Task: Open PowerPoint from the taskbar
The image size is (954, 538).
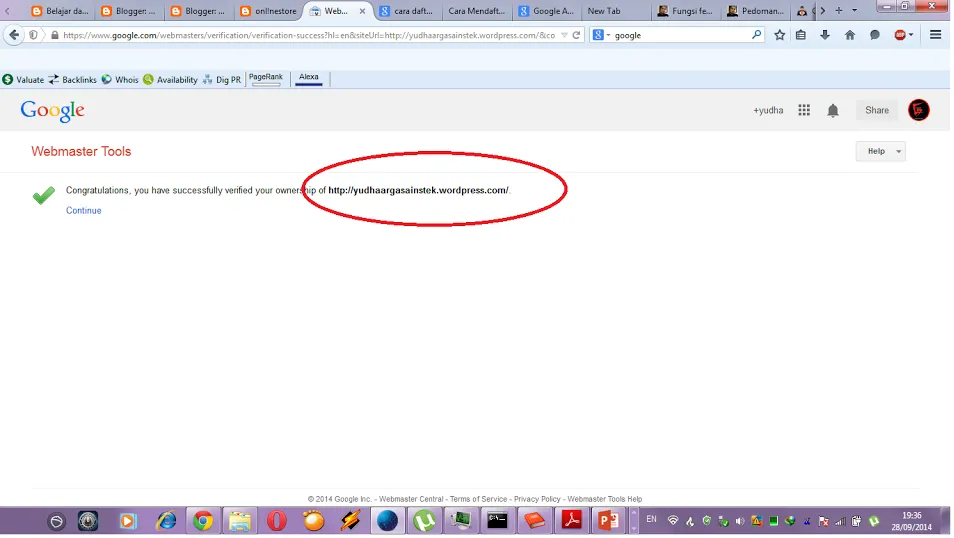Action: pos(608,521)
